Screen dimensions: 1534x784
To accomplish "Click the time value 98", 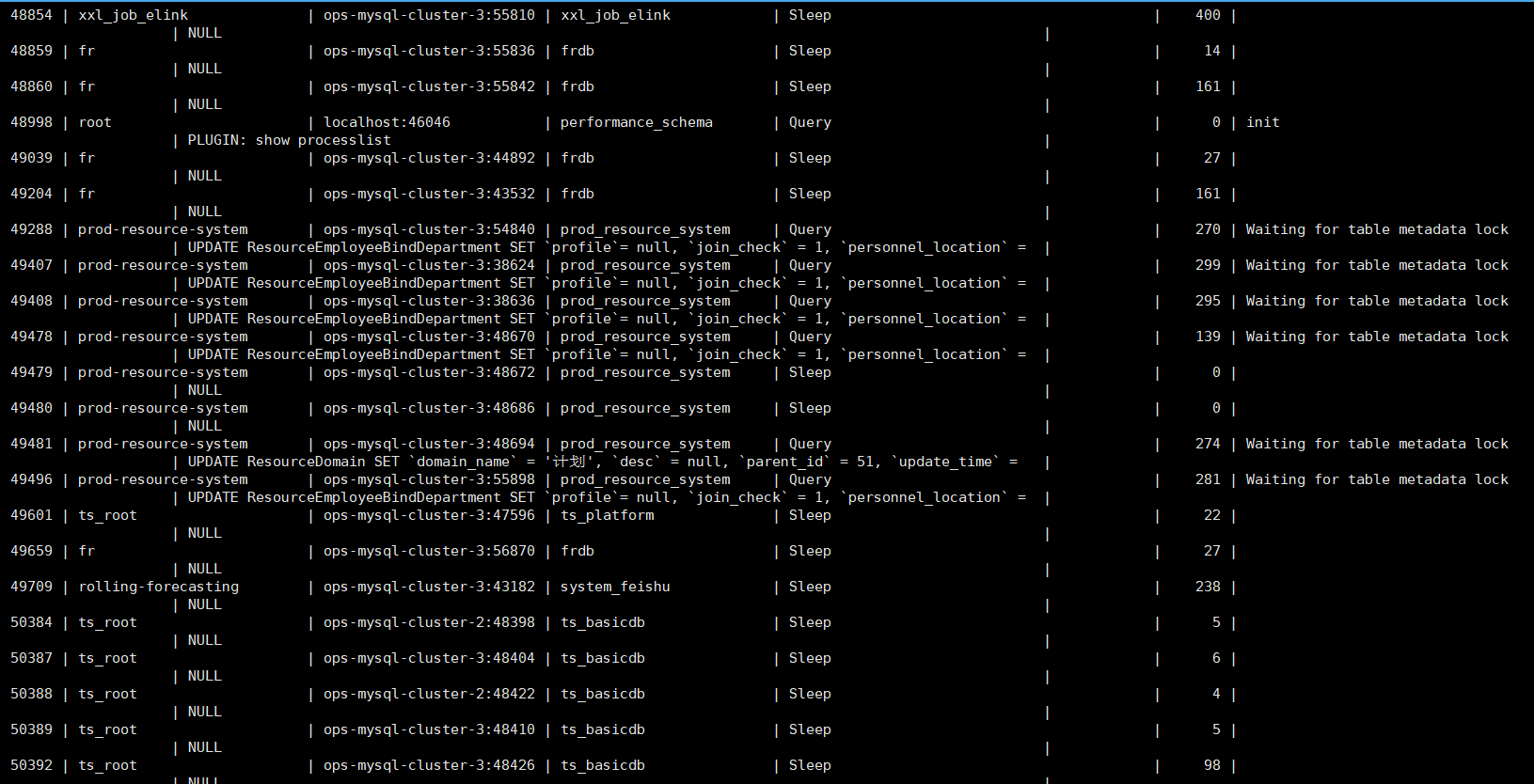I will pyautogui.click(x=1212, y=765).
